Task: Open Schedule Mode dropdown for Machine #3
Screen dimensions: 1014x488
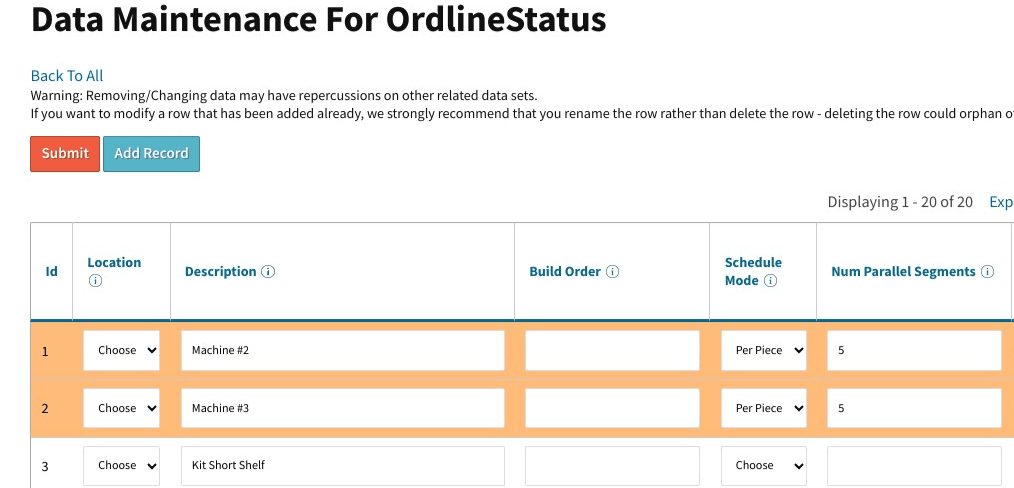Action: pos(764,408)
